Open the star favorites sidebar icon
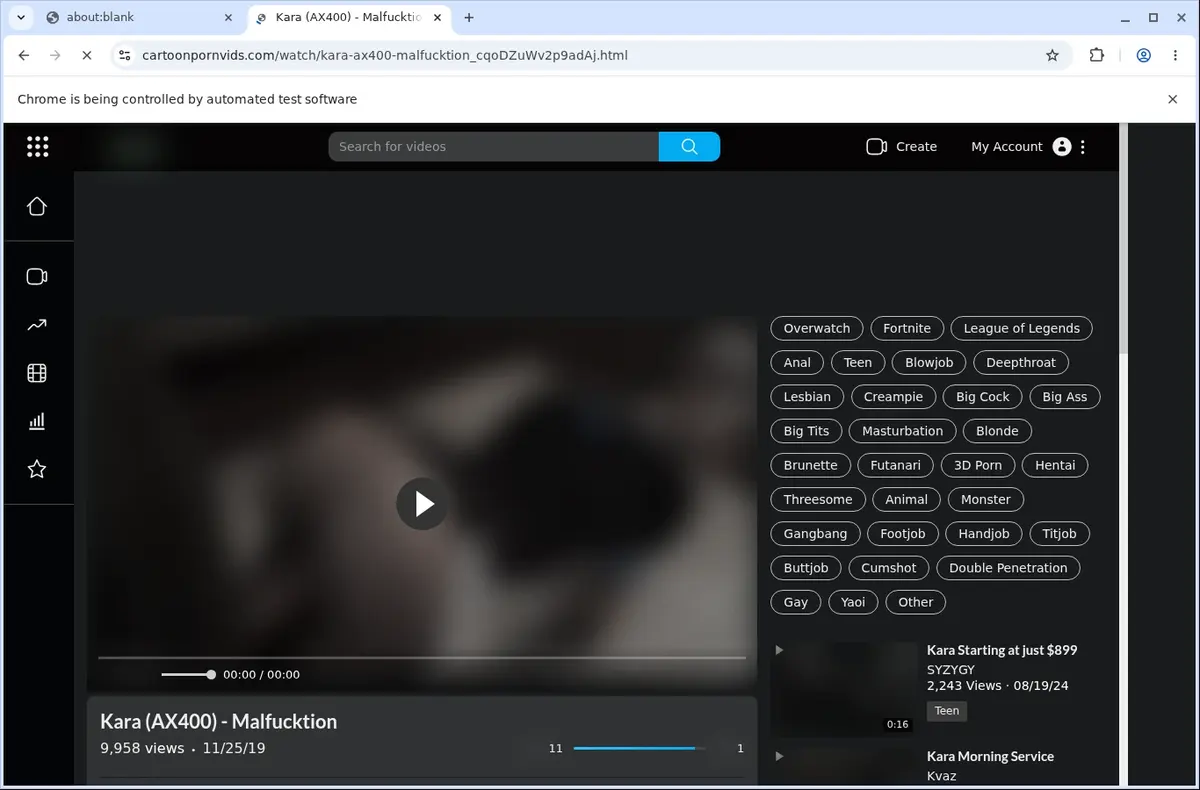This screenshot has height=790, width=1200. pos(37,469)
